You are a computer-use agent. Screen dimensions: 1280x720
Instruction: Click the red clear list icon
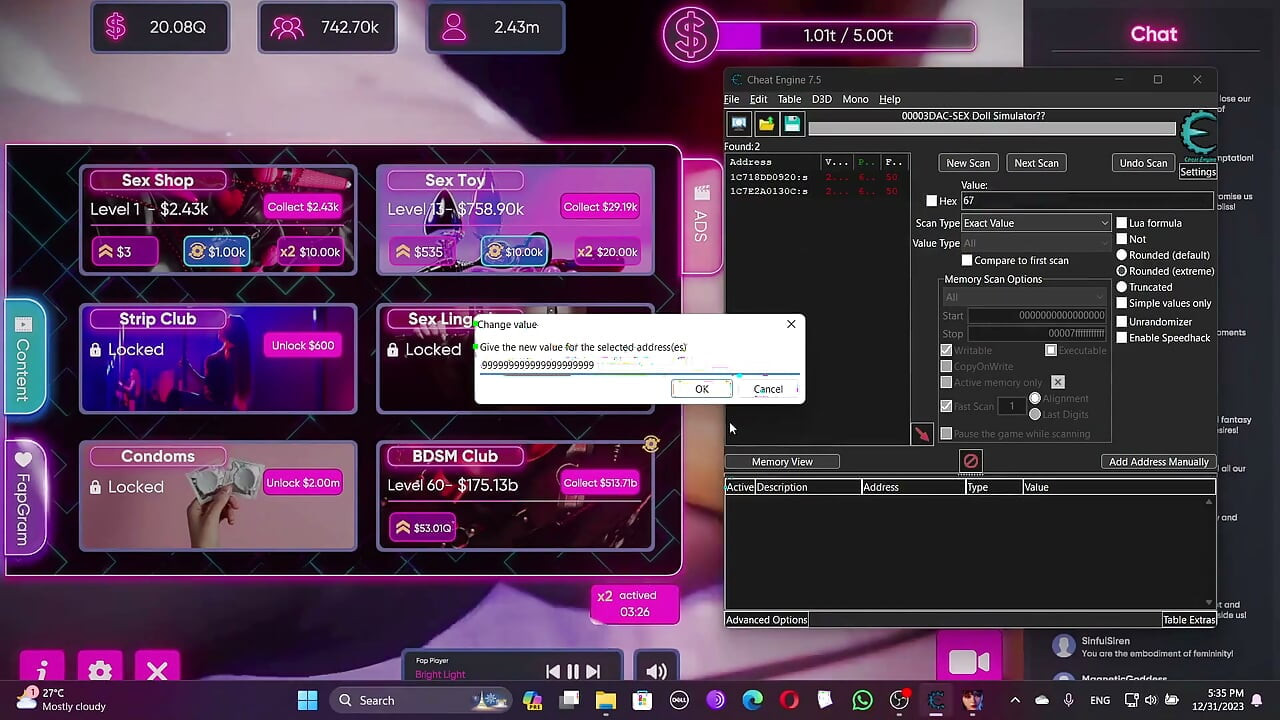(970, 461)
